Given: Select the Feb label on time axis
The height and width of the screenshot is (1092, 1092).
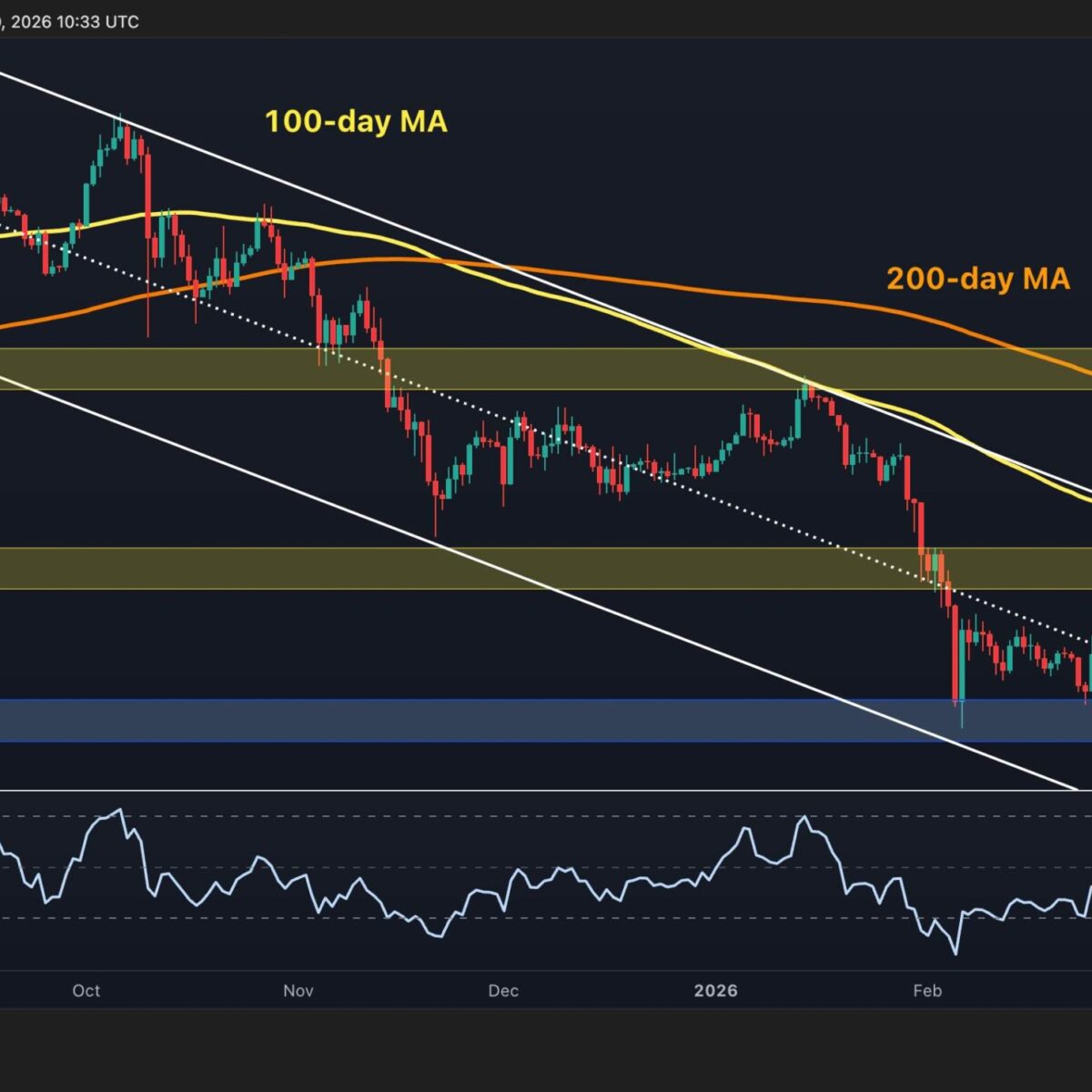Looking at the screenshot, I should pos(926,990).
